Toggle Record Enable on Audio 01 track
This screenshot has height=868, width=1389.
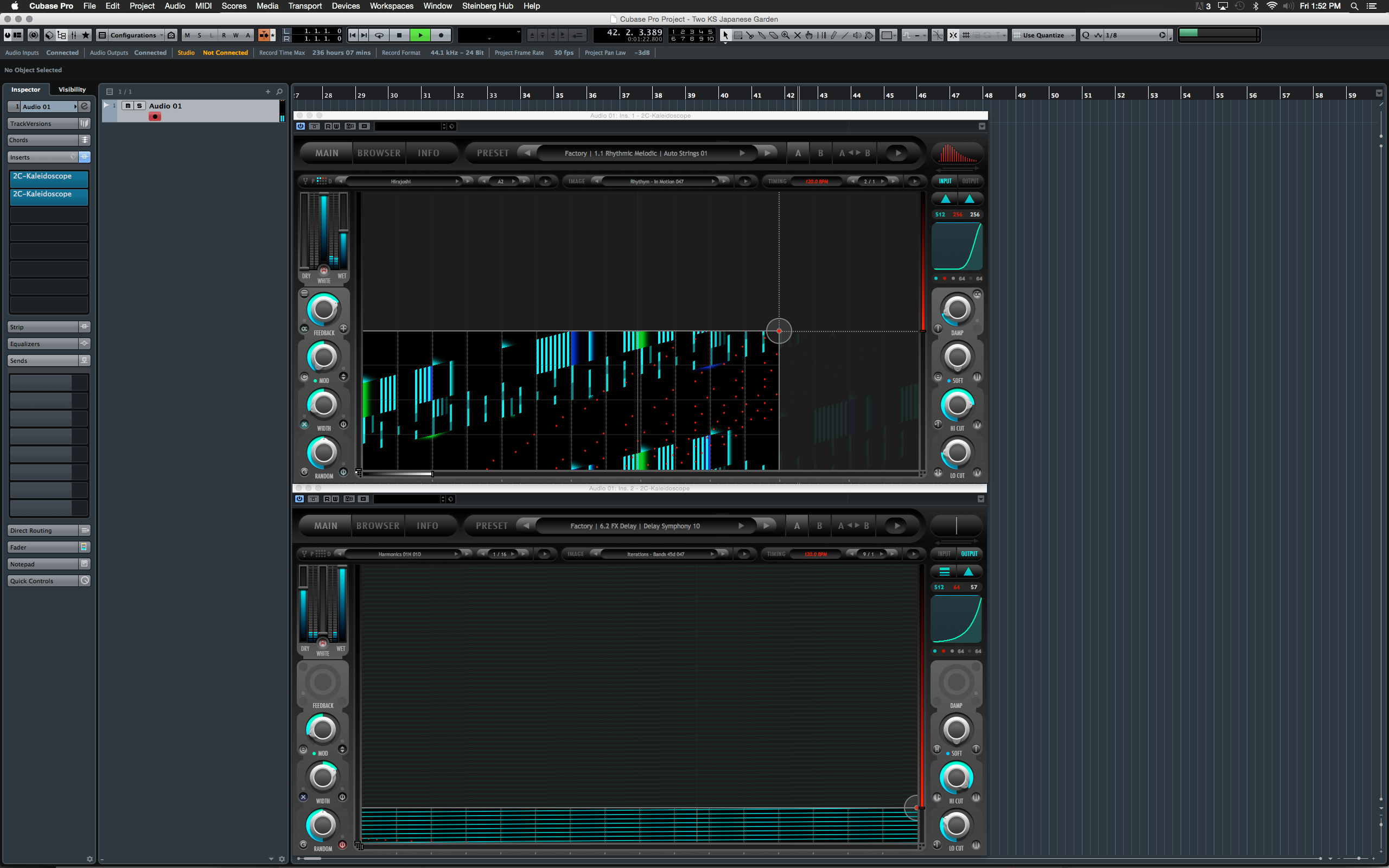coord(155,117)
